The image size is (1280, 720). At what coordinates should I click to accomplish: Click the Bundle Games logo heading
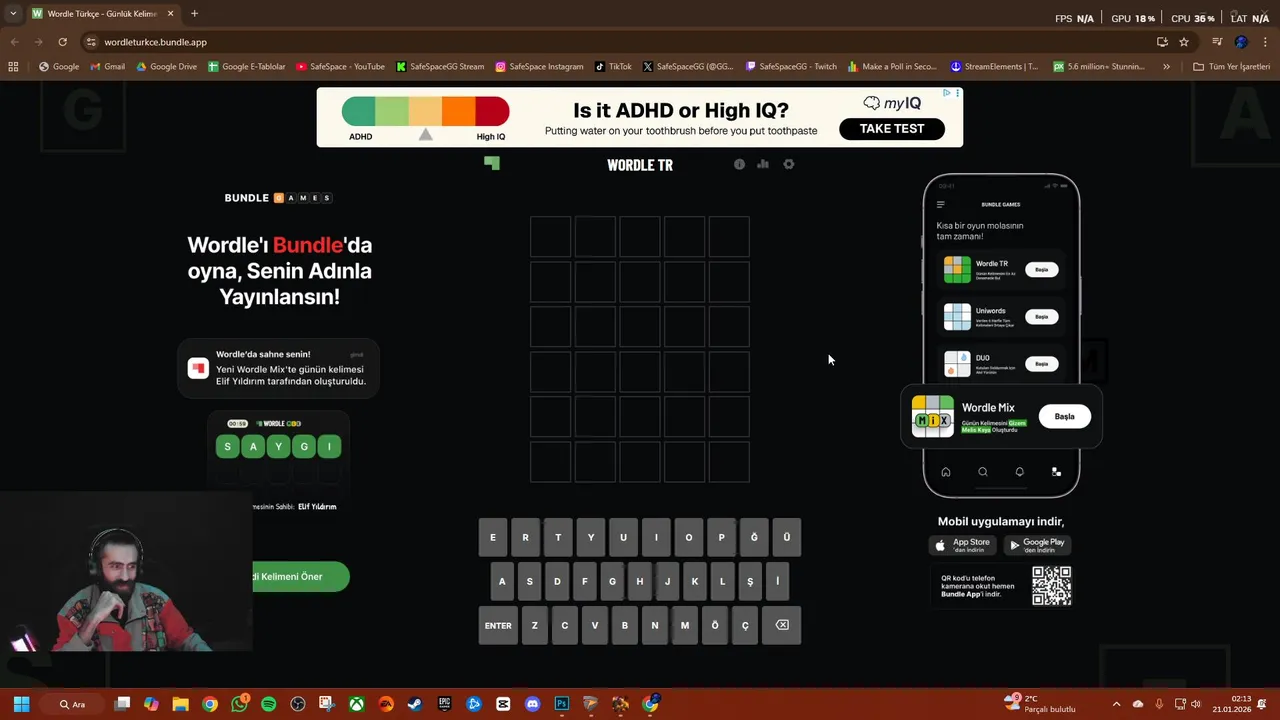click(278, 198)
